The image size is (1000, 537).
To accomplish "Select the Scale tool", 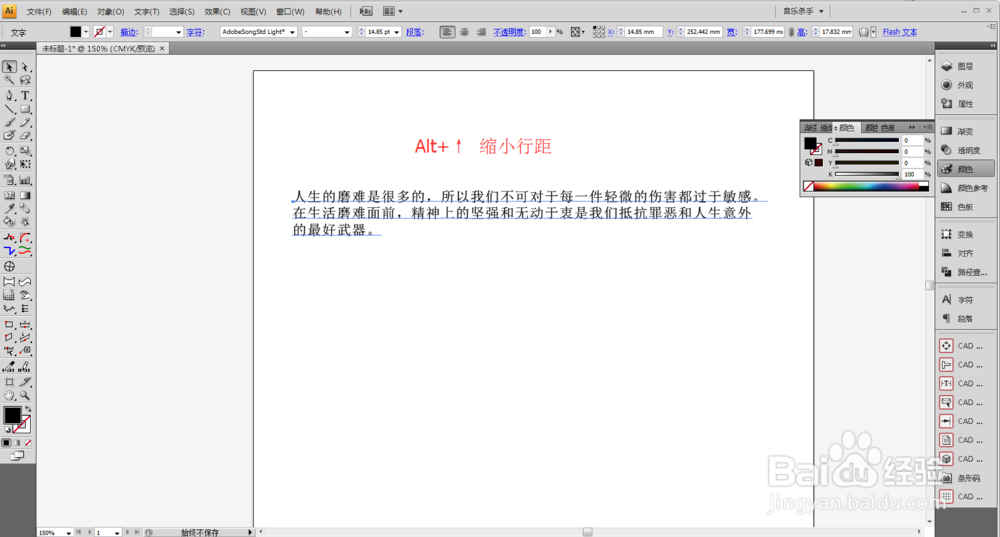I will [x=25, y=151].
